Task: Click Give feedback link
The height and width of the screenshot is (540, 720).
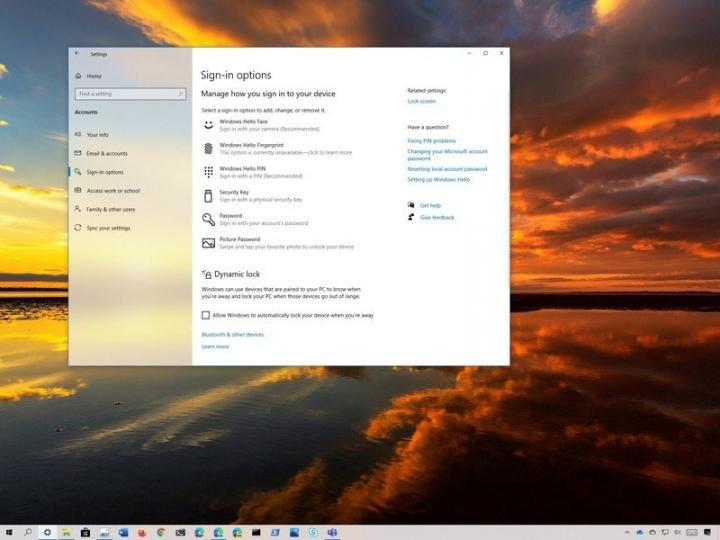Action: coord(437,217)
